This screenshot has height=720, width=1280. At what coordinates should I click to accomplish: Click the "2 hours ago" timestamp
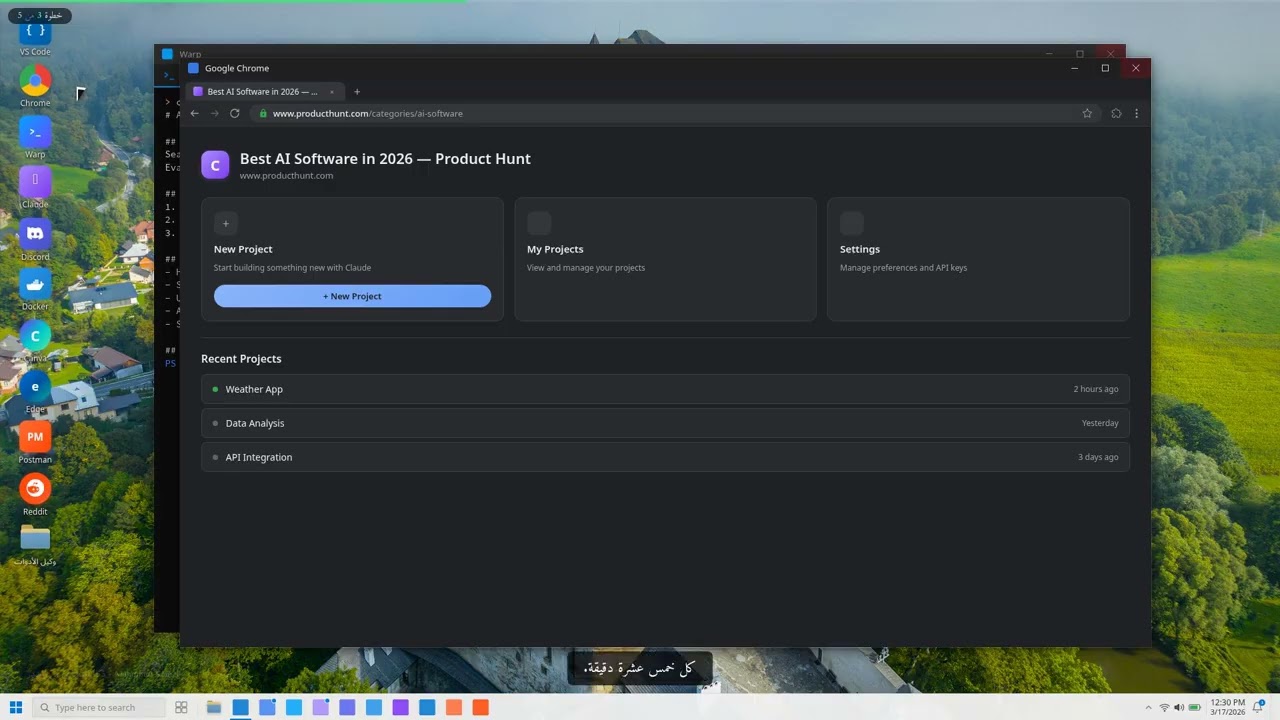click(x=1096, y=389)
